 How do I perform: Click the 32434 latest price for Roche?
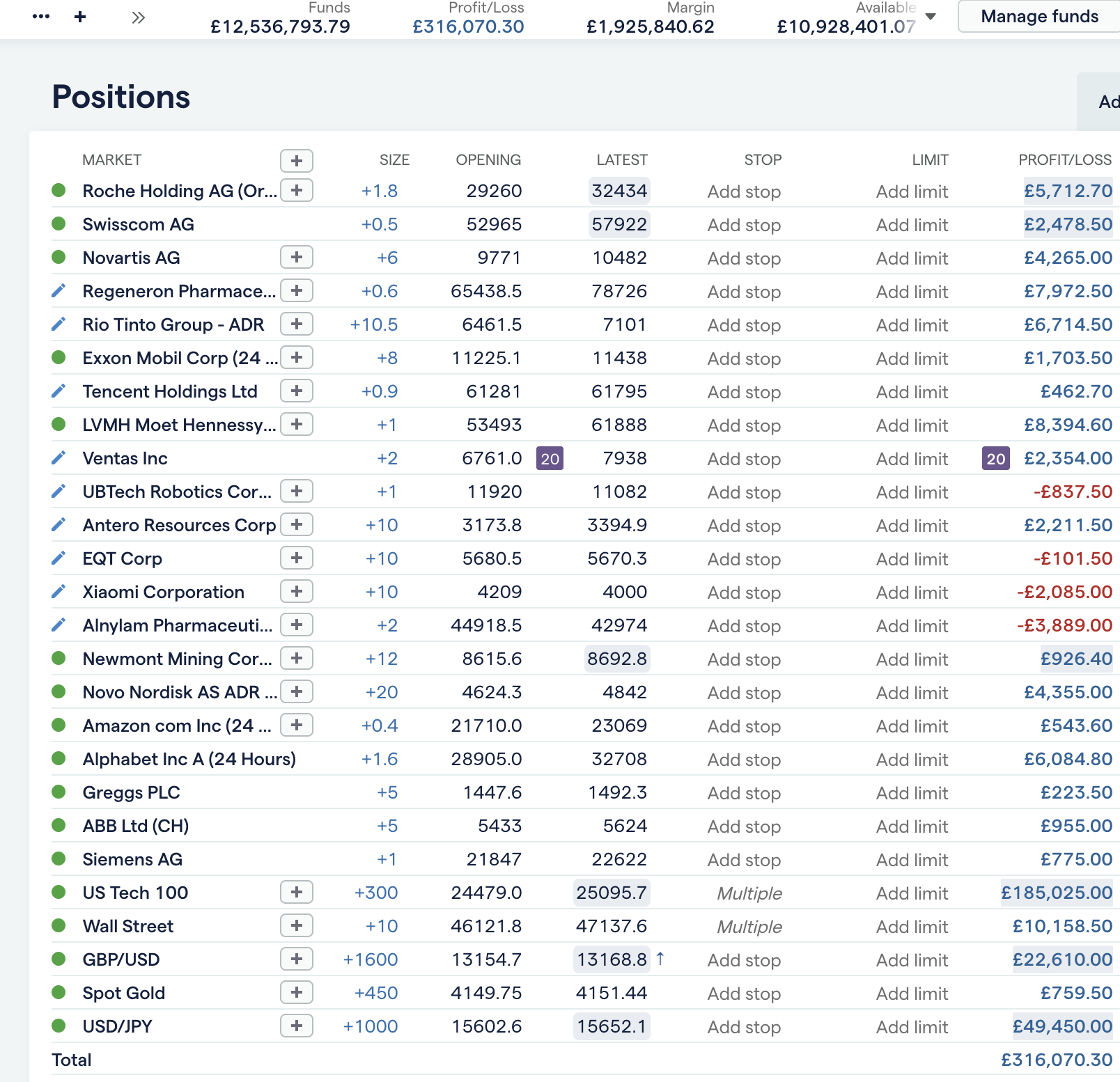coord(619,191)
